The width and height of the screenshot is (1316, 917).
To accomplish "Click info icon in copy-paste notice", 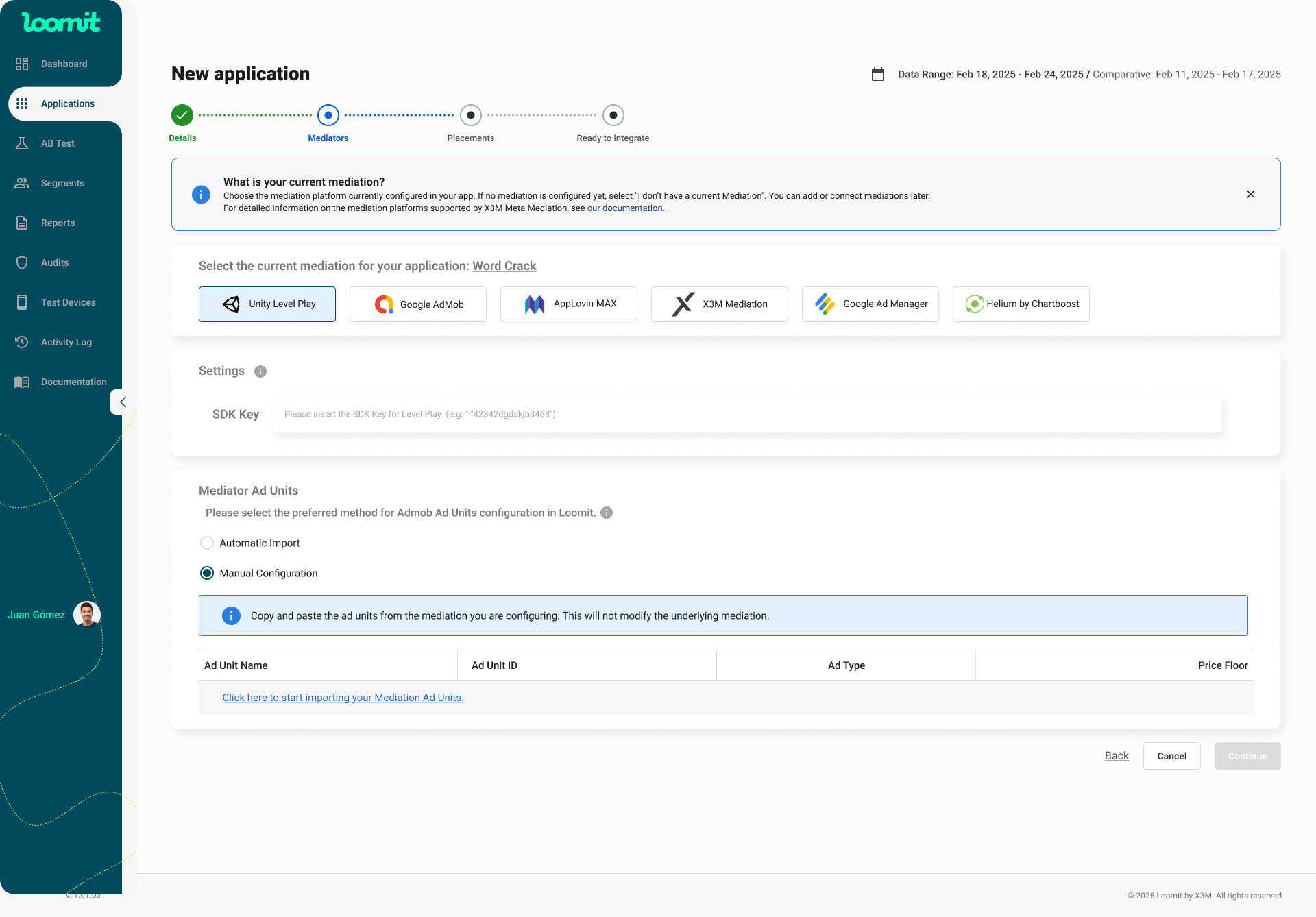I will [231, 615].
